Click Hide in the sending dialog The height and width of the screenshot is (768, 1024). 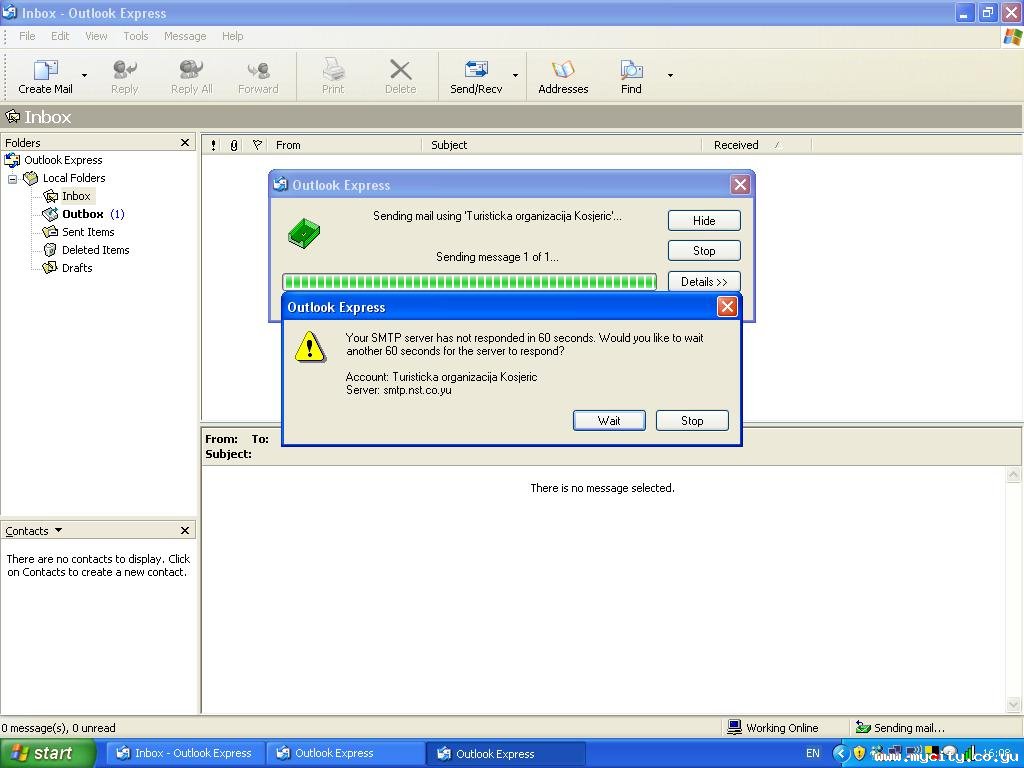pos(704,221)
